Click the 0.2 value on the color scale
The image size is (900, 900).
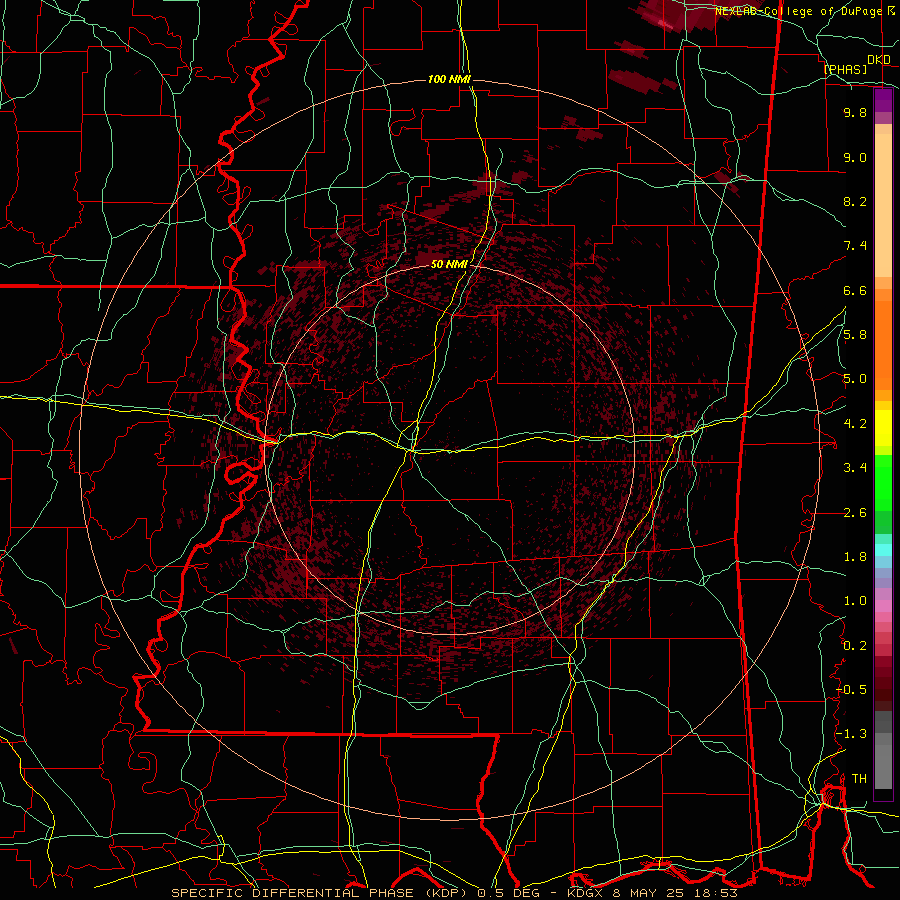click(855, 646)
